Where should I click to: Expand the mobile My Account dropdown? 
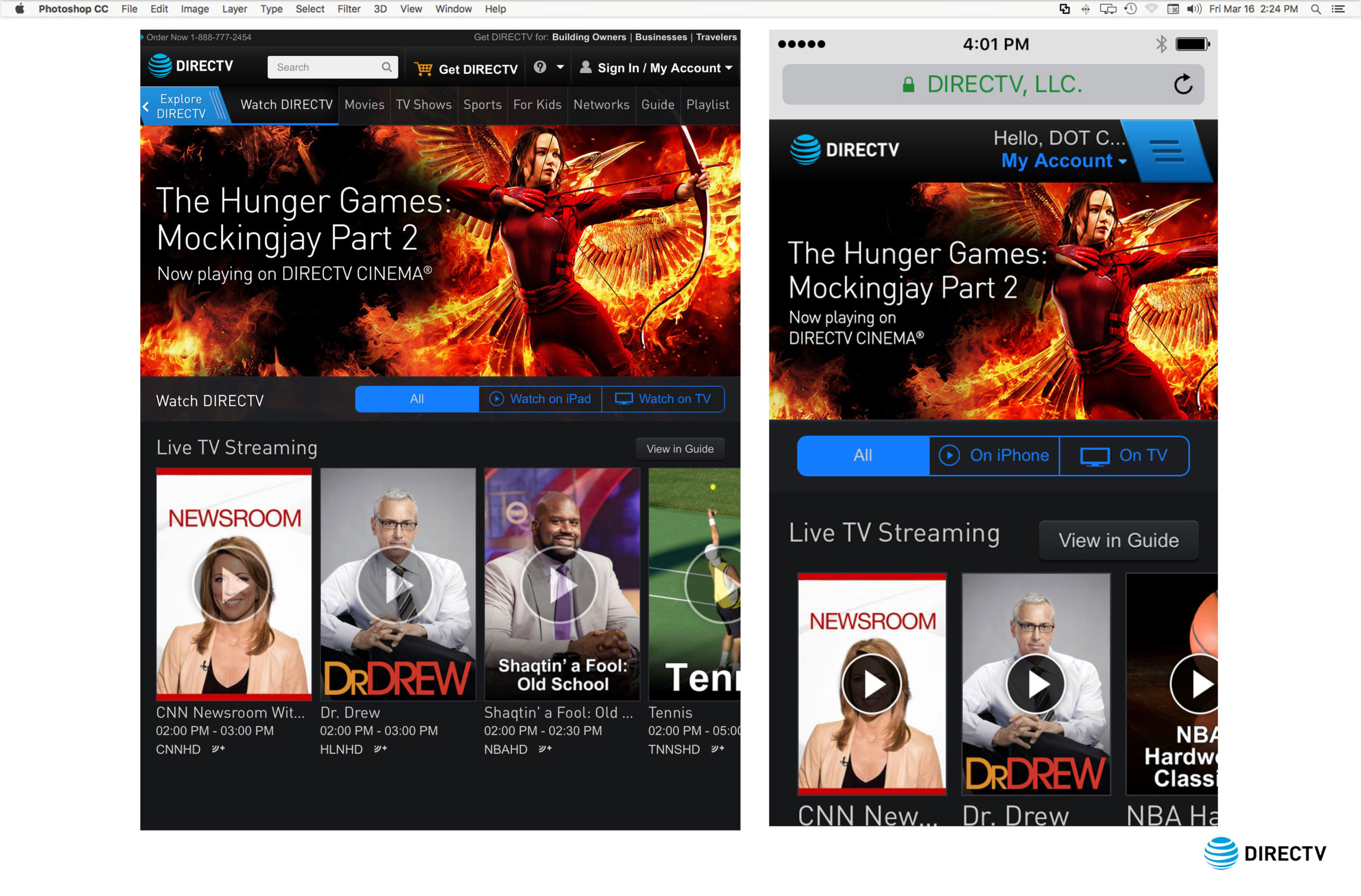(x=1122, y=161)
